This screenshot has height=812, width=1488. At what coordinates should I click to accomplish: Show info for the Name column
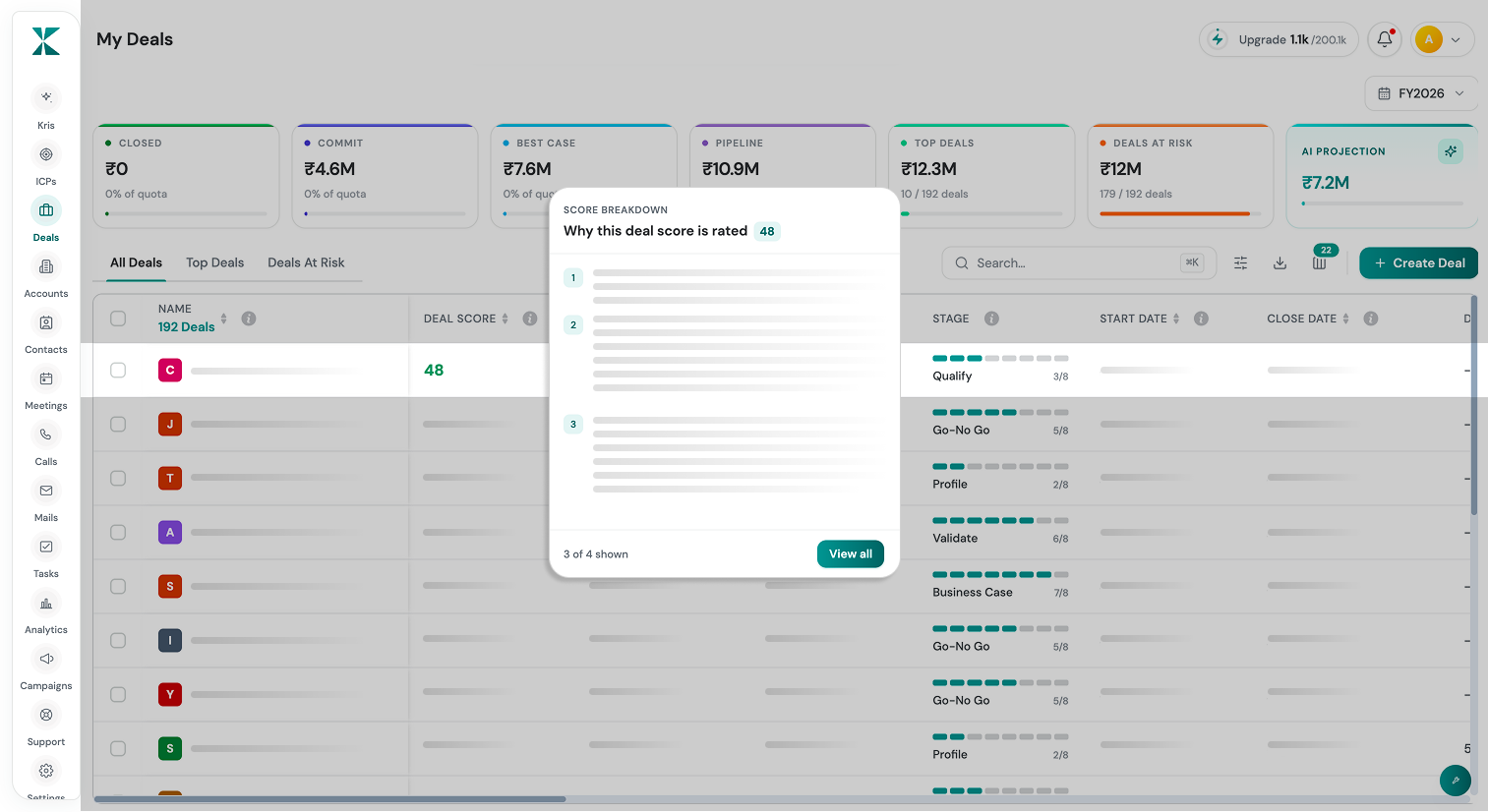[x=249, y=319]
